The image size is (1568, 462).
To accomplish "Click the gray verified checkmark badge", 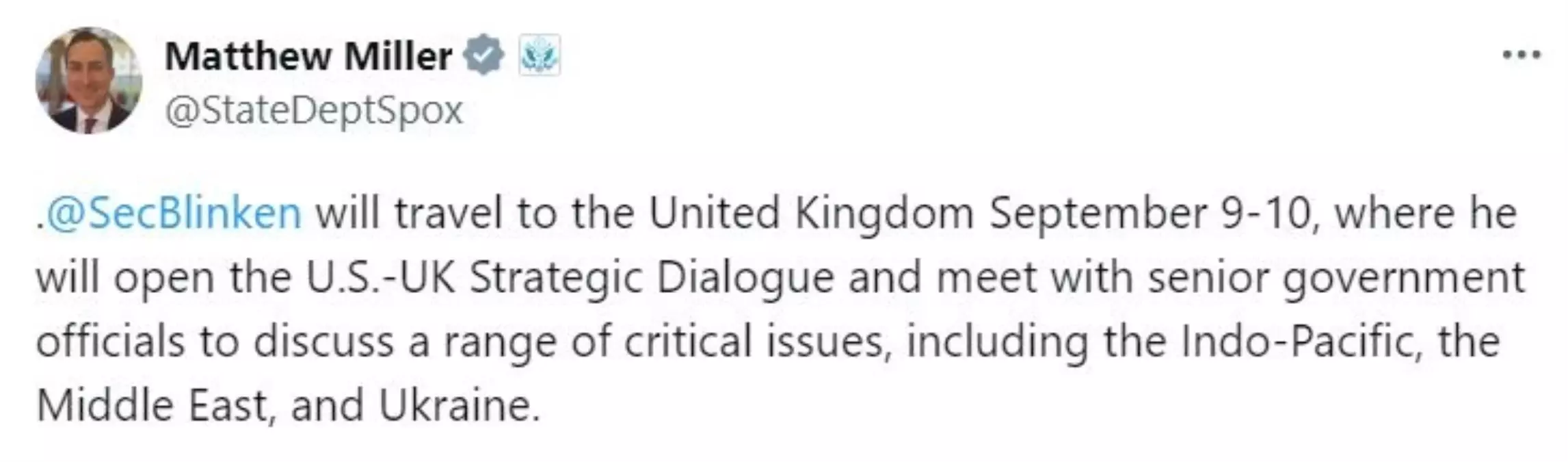I will 483,55.
